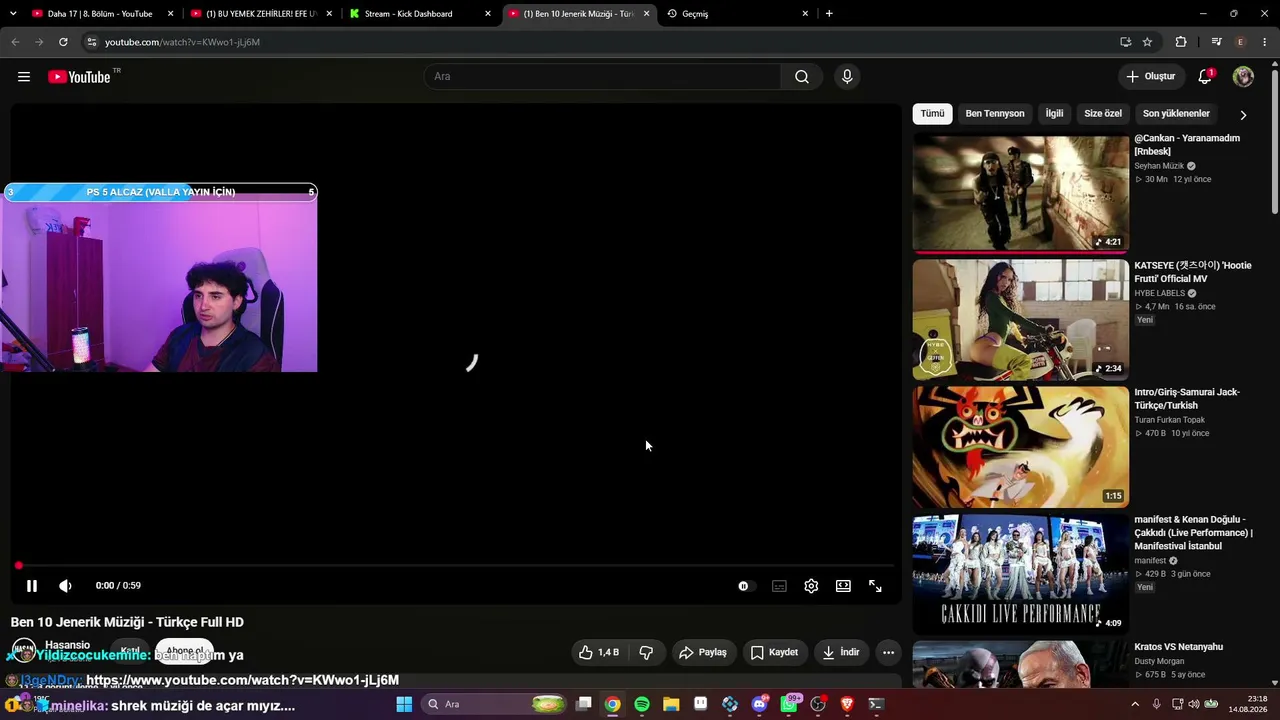Toggle subtitles in the player
The height and width of the screenshot is (720, 1280).
(x=779, y=586)
